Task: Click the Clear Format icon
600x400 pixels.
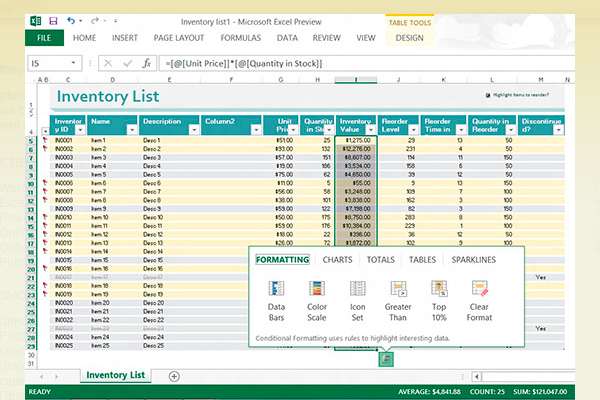Action: click(479, 290)
